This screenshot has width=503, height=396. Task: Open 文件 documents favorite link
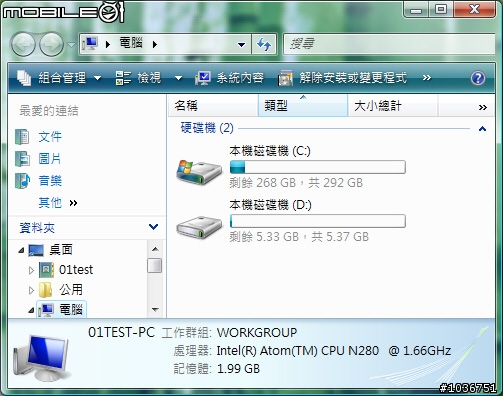(x=50, y=137)
